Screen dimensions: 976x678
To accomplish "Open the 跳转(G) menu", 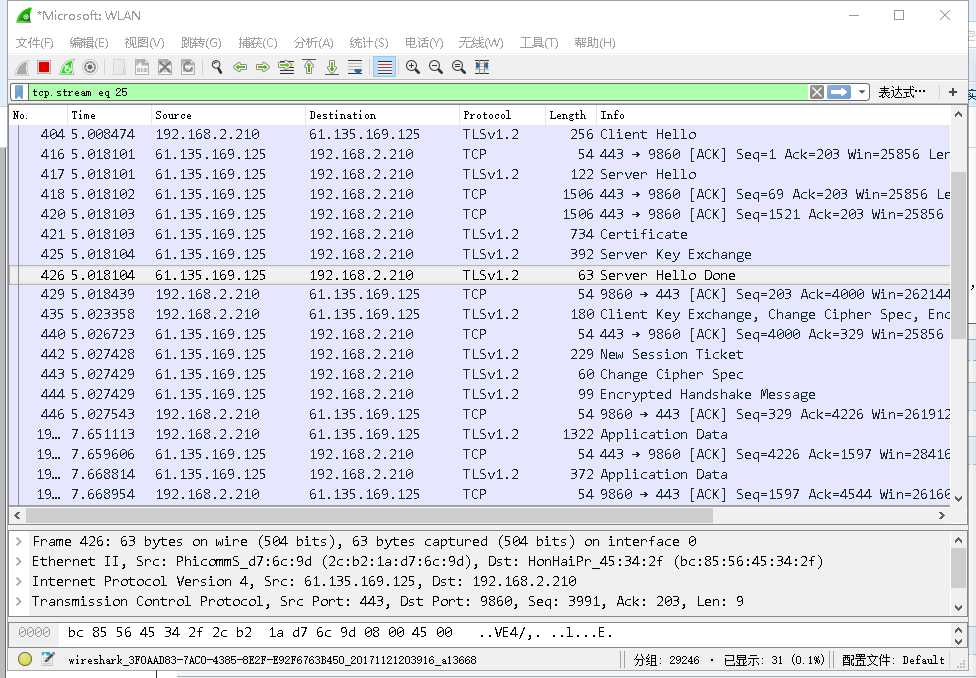I will (201, 42).
